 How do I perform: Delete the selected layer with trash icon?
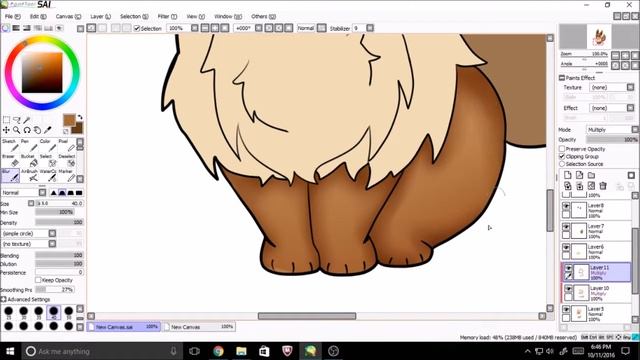[603, 186]
